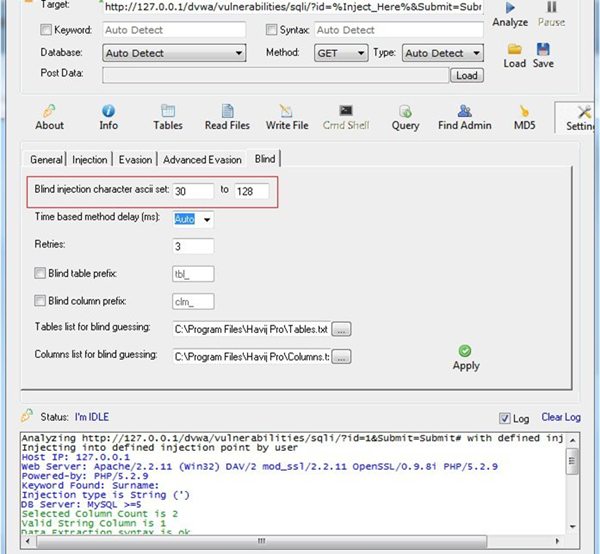Select the MD5 tool icon
Screen dimensions: 600x554
pos(524,116)
